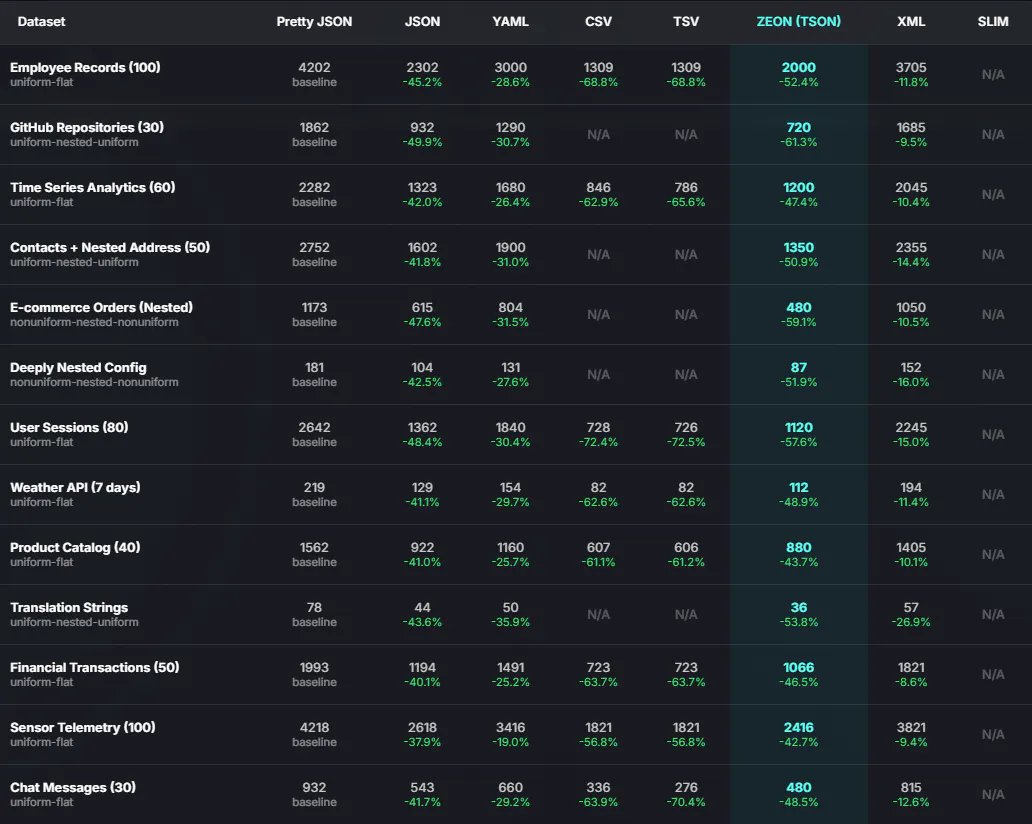Viewport: 1032px width, 824px height.
Task: Click the Deeply Nested Config dataset
Action: tap(78, 367)
